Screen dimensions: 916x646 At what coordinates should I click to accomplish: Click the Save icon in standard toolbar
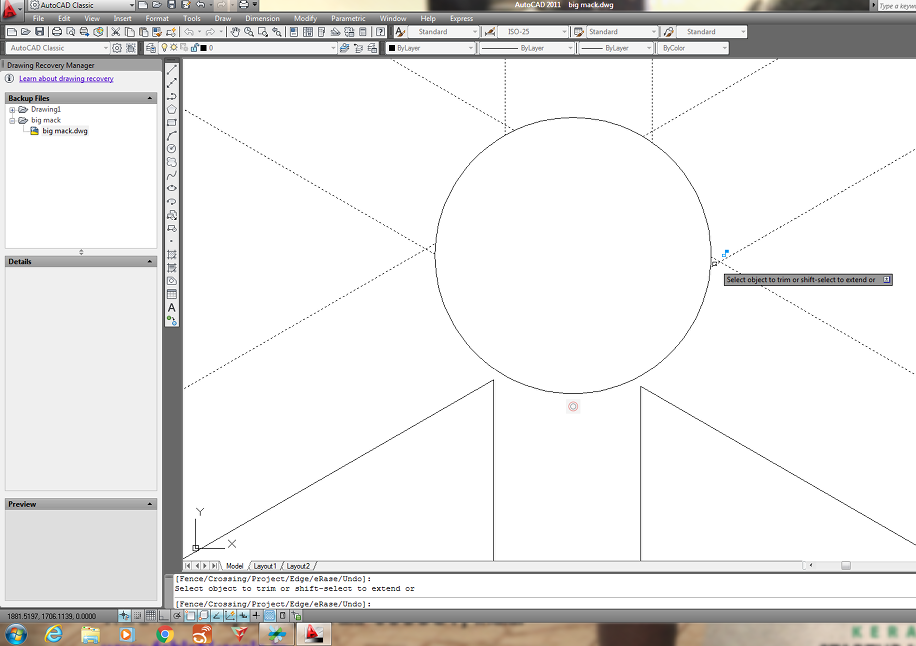(40, 32)
